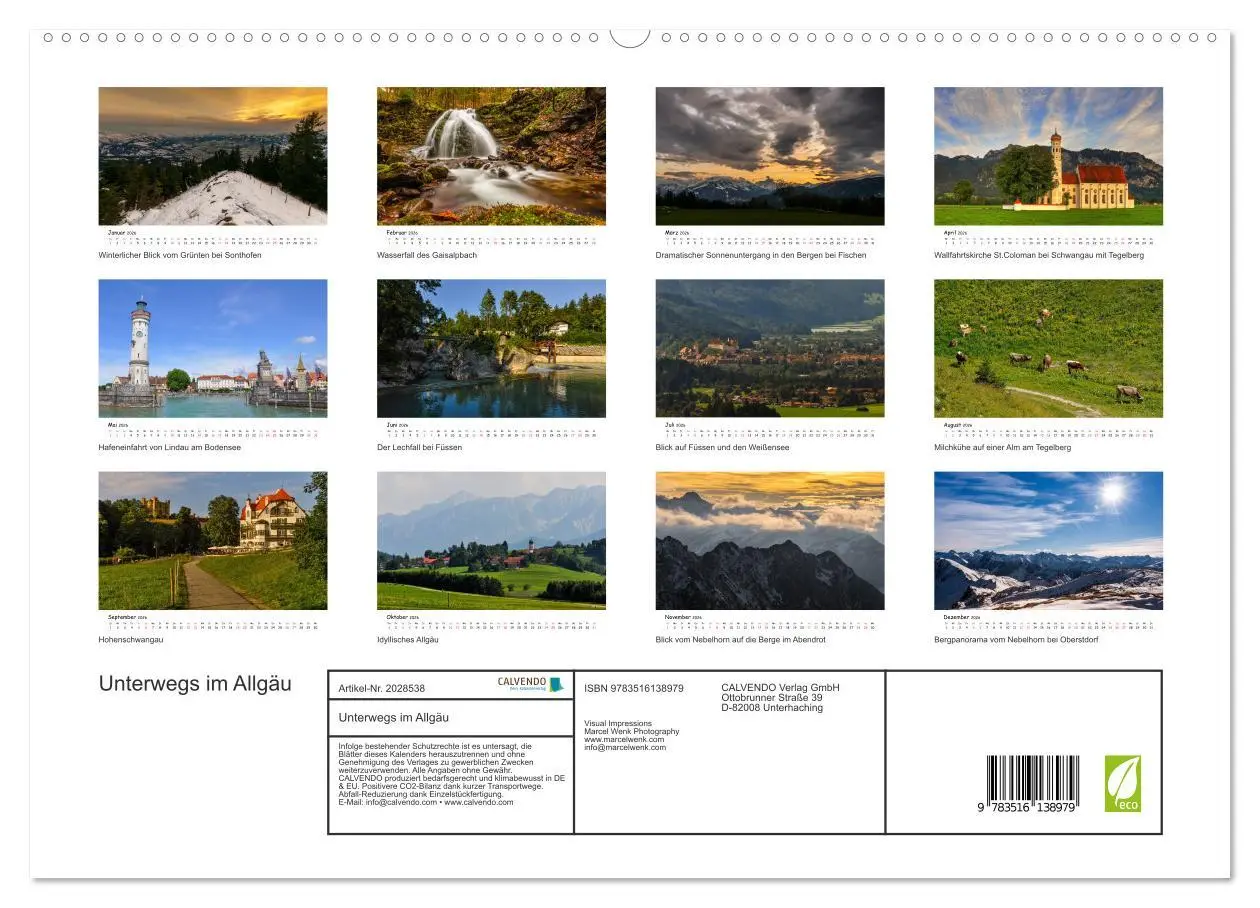The image size is (1260, 908).
Task: Click the info@marcelwenk.com email address
Action: point(625,747)
